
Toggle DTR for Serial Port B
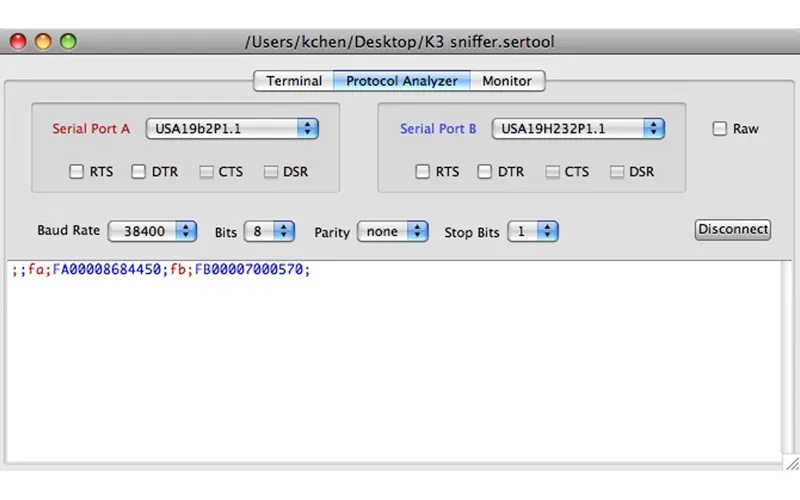coord(485,172)
